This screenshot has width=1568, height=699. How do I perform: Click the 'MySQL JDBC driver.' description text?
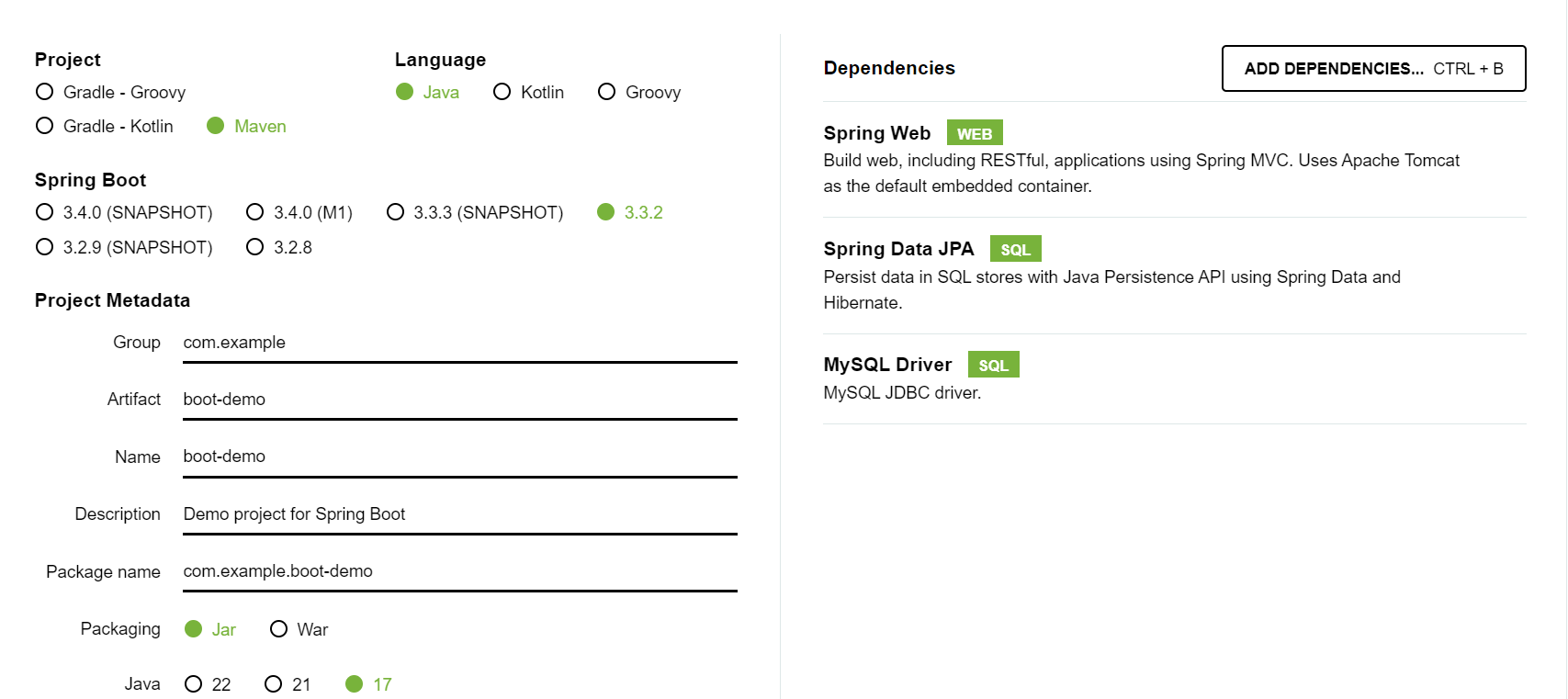pos(902,393)
